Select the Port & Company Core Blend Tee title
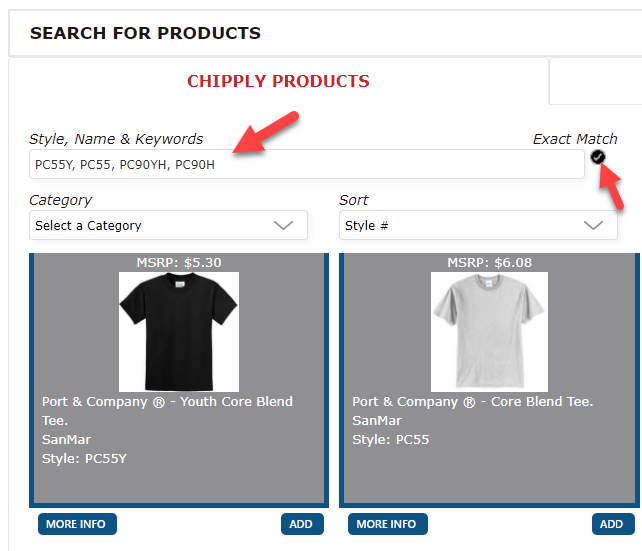The width and height of the screenshot is (642, 551). pyautogui.click(x=473, y=402)
